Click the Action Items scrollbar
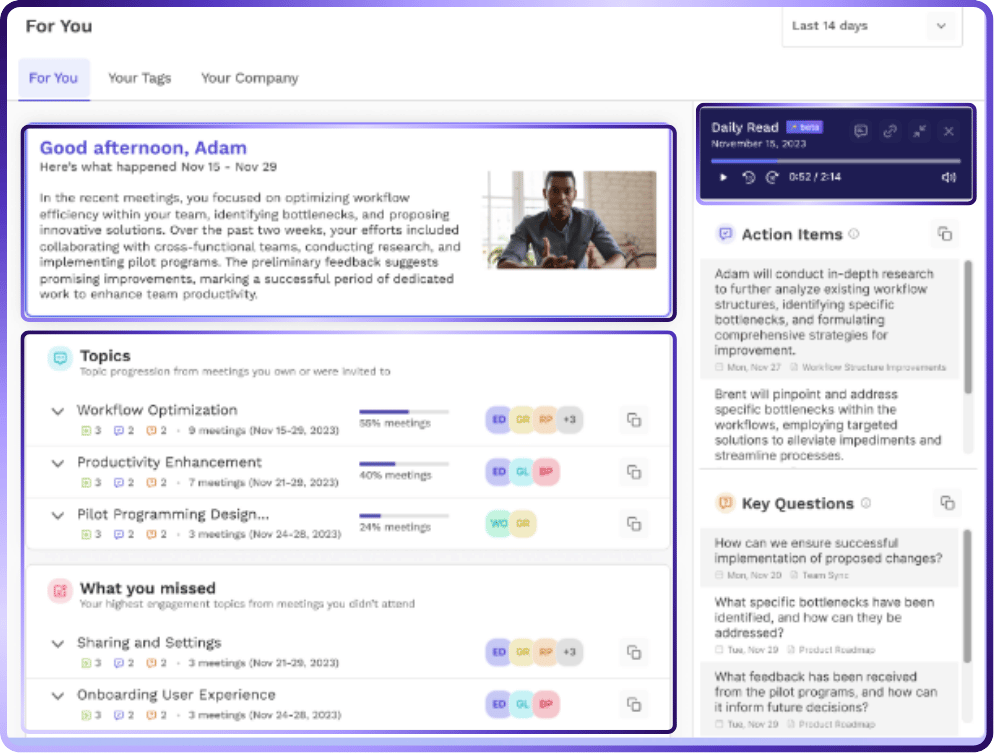 point(968,327)
